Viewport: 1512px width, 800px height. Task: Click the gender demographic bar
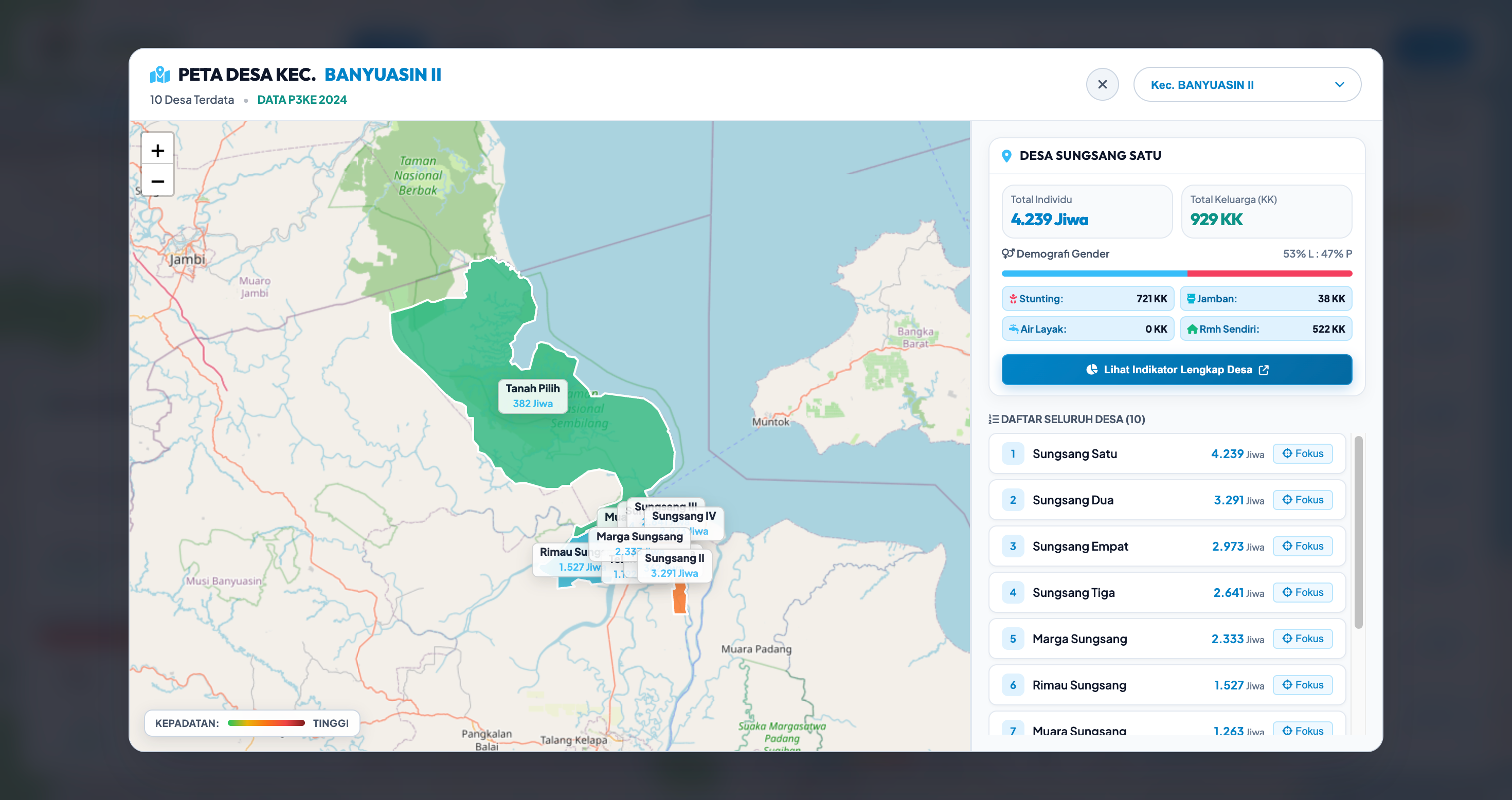(x=1177, y=274)
